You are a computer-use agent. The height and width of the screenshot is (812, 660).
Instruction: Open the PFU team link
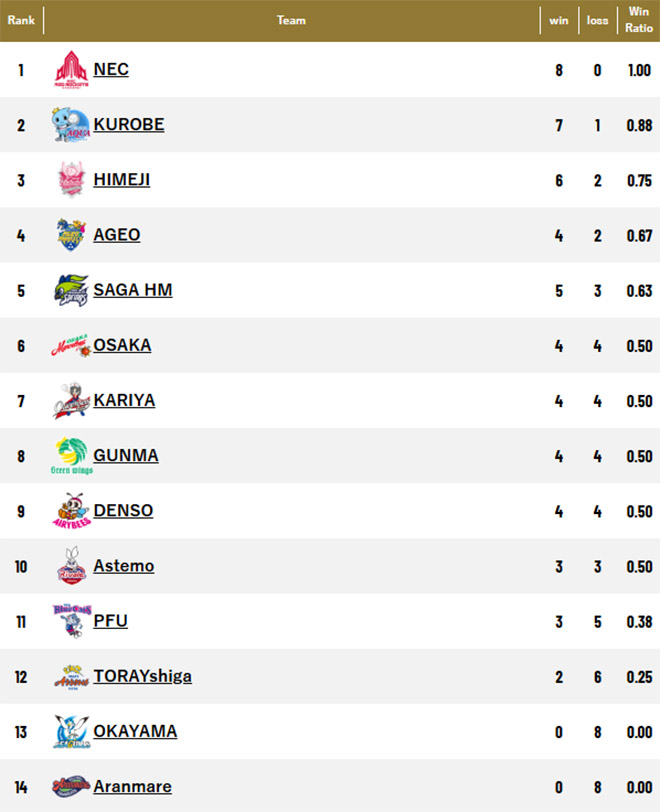tap(111, 621)
